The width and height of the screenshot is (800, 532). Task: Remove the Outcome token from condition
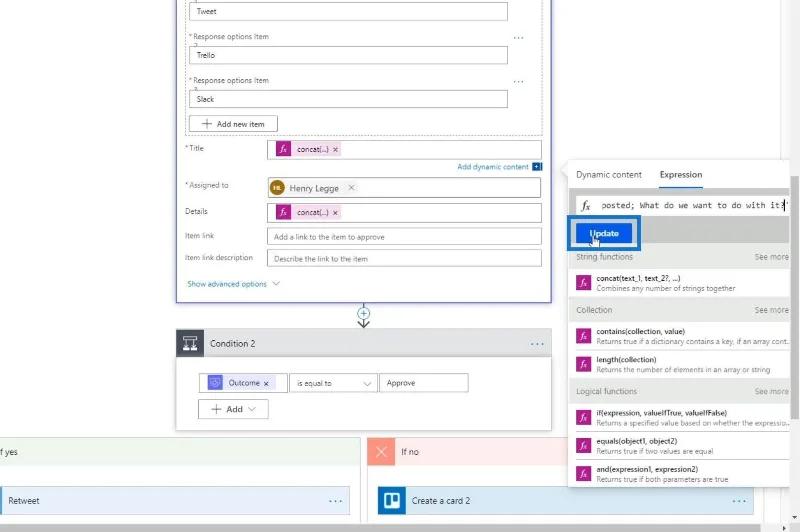[266, 384]
